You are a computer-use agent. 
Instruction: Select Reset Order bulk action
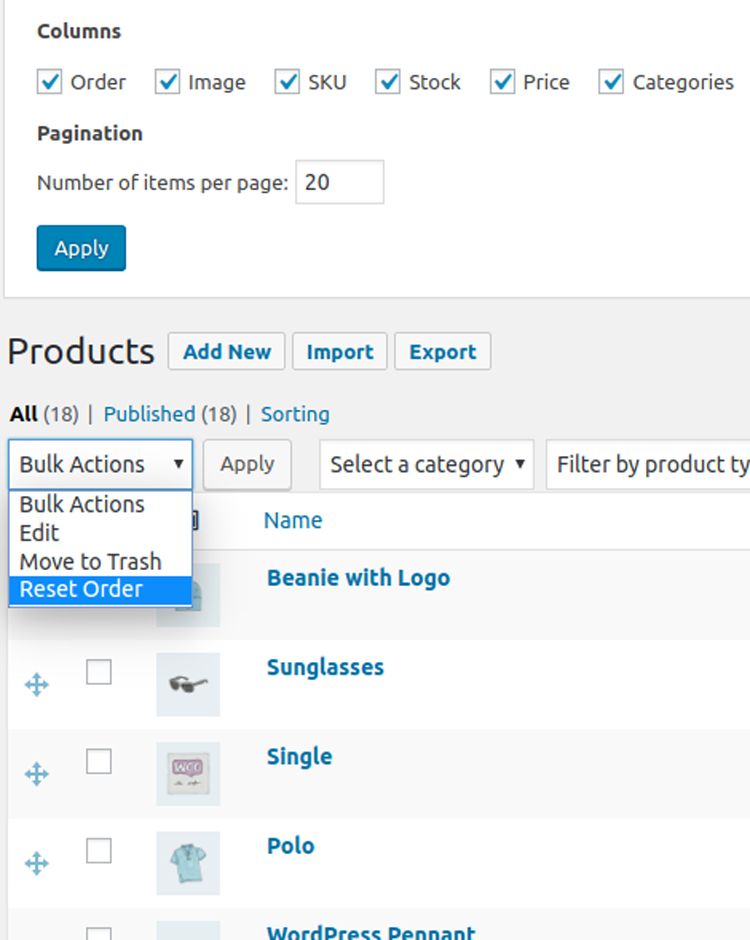(x=100, y=590)
